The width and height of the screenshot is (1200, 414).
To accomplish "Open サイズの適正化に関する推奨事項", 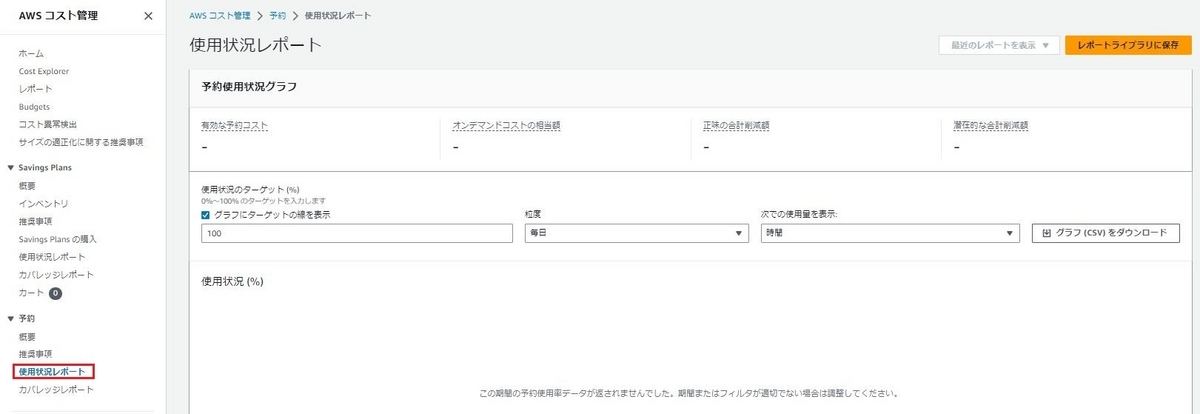I will point(81,142).
